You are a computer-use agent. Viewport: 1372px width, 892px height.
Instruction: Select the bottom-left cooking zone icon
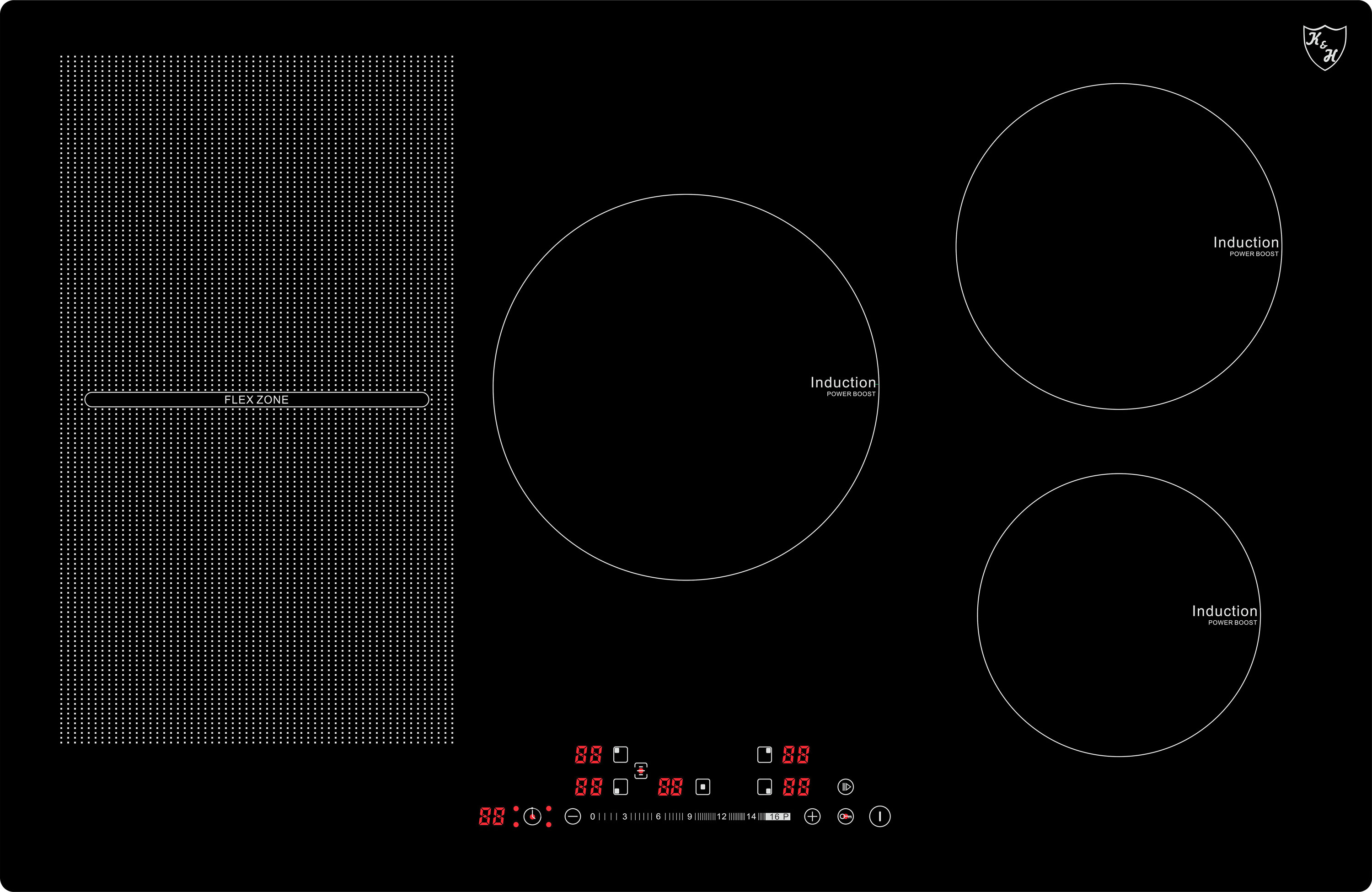(620, 786)
